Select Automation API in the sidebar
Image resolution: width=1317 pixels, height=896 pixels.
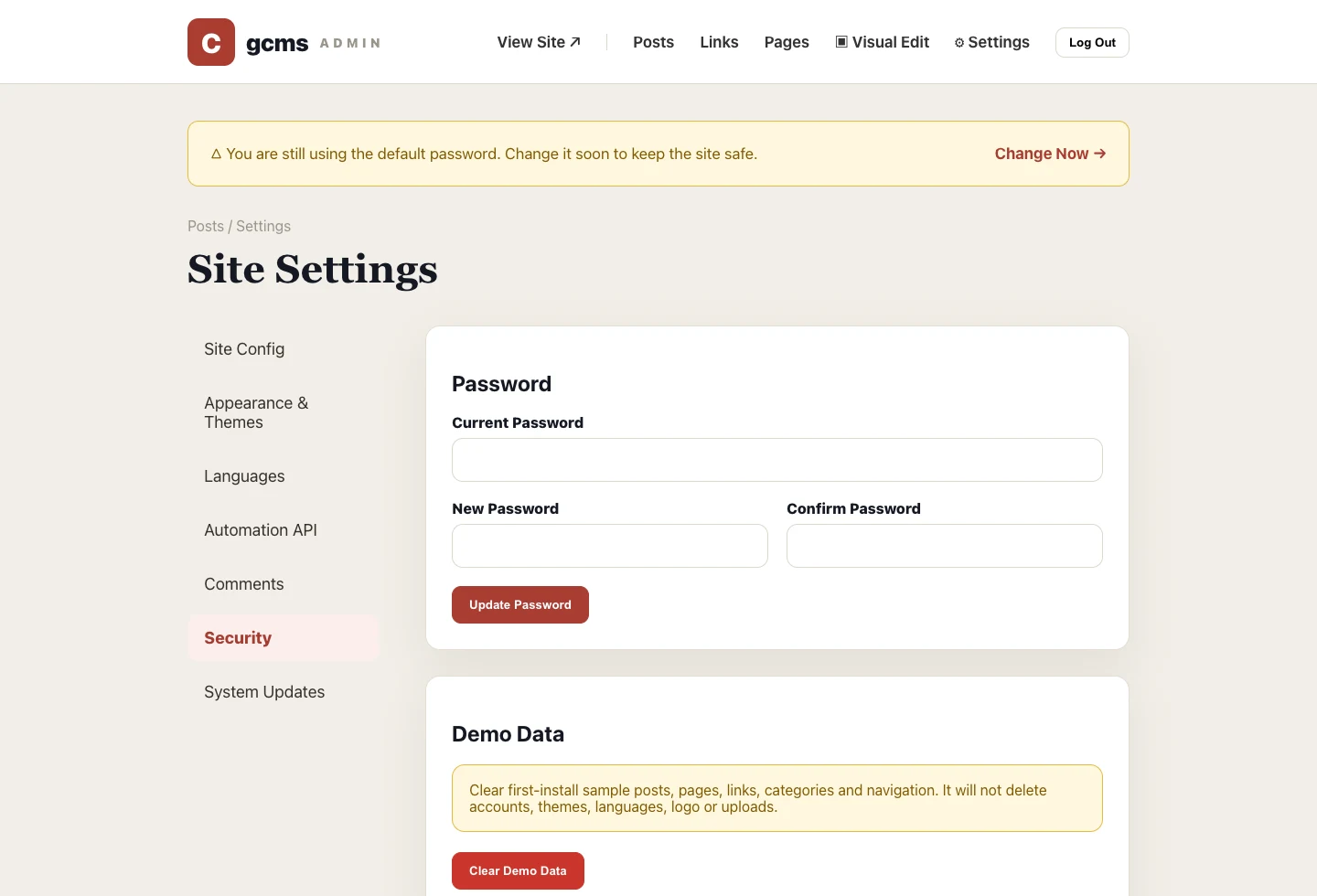[x=283, y=530]
